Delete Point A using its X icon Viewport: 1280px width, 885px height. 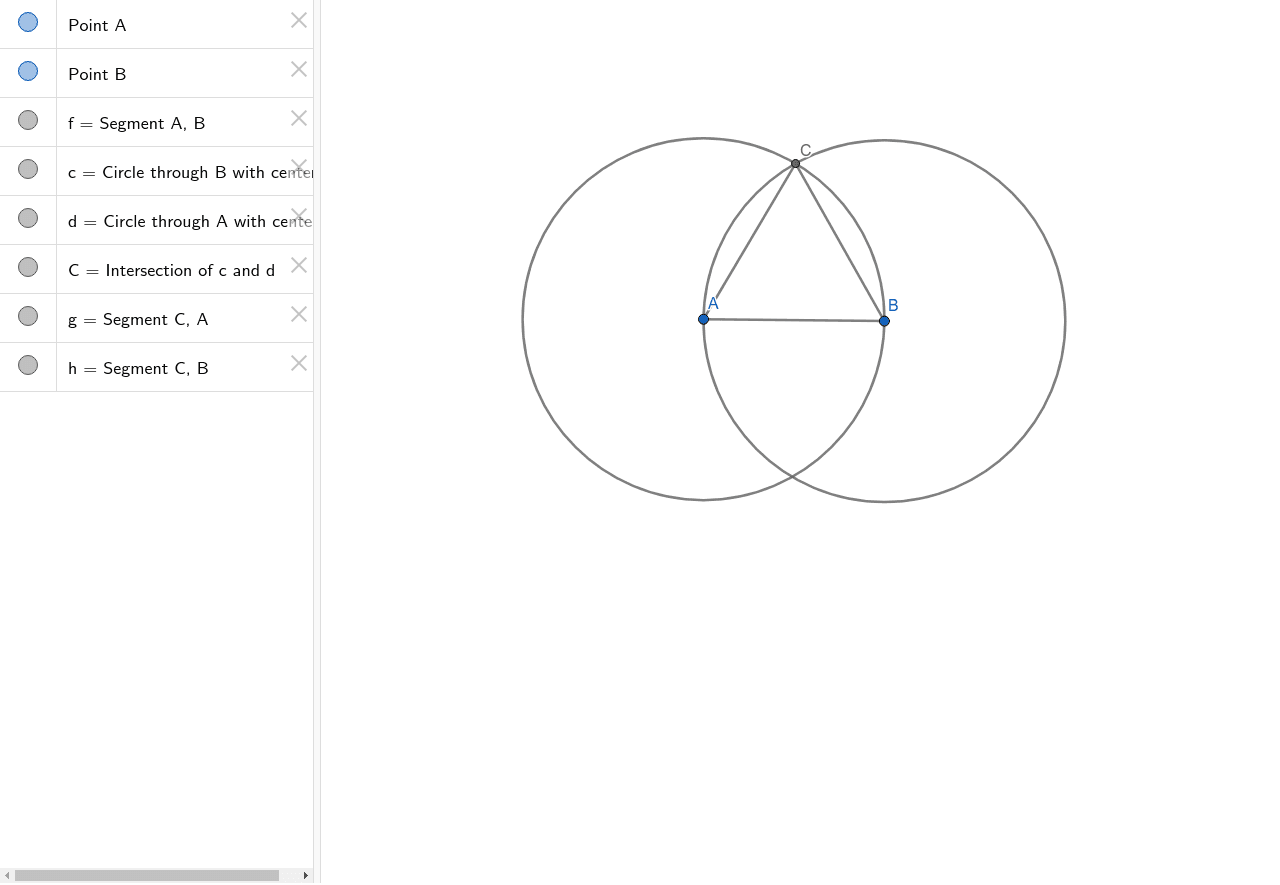point(299,20)
